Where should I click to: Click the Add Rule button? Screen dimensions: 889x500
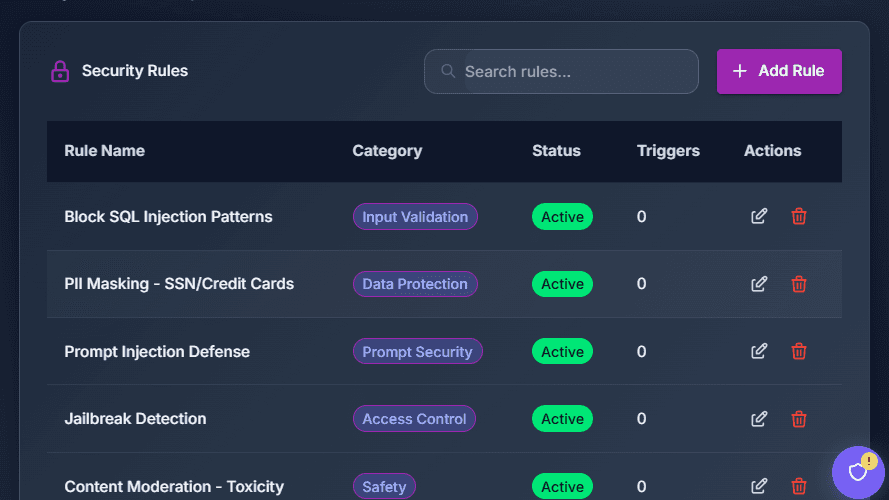pyautogui.click(x=779, y=71)
